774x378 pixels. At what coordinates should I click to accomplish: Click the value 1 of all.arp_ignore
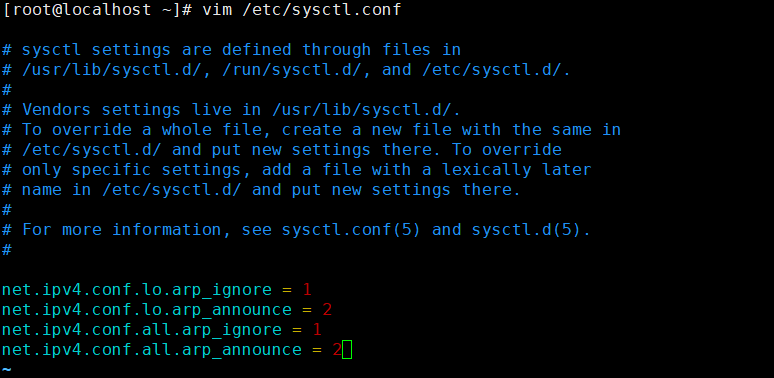317,330
